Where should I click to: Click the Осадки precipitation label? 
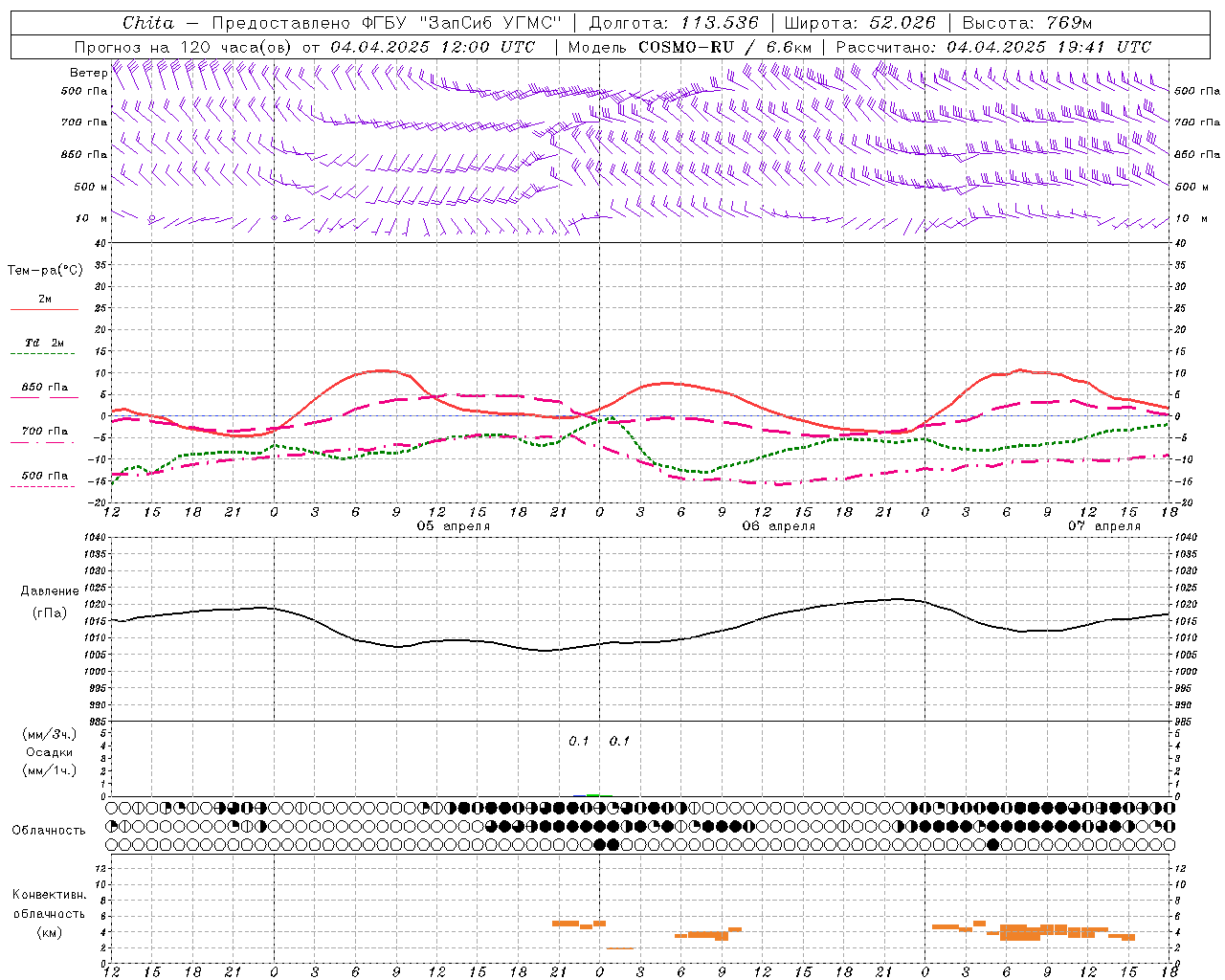50,752
